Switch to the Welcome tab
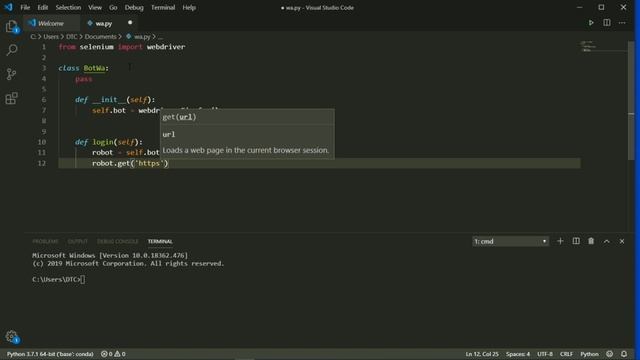The height and width of the screenshot is (360, 640). click(51, 23)
